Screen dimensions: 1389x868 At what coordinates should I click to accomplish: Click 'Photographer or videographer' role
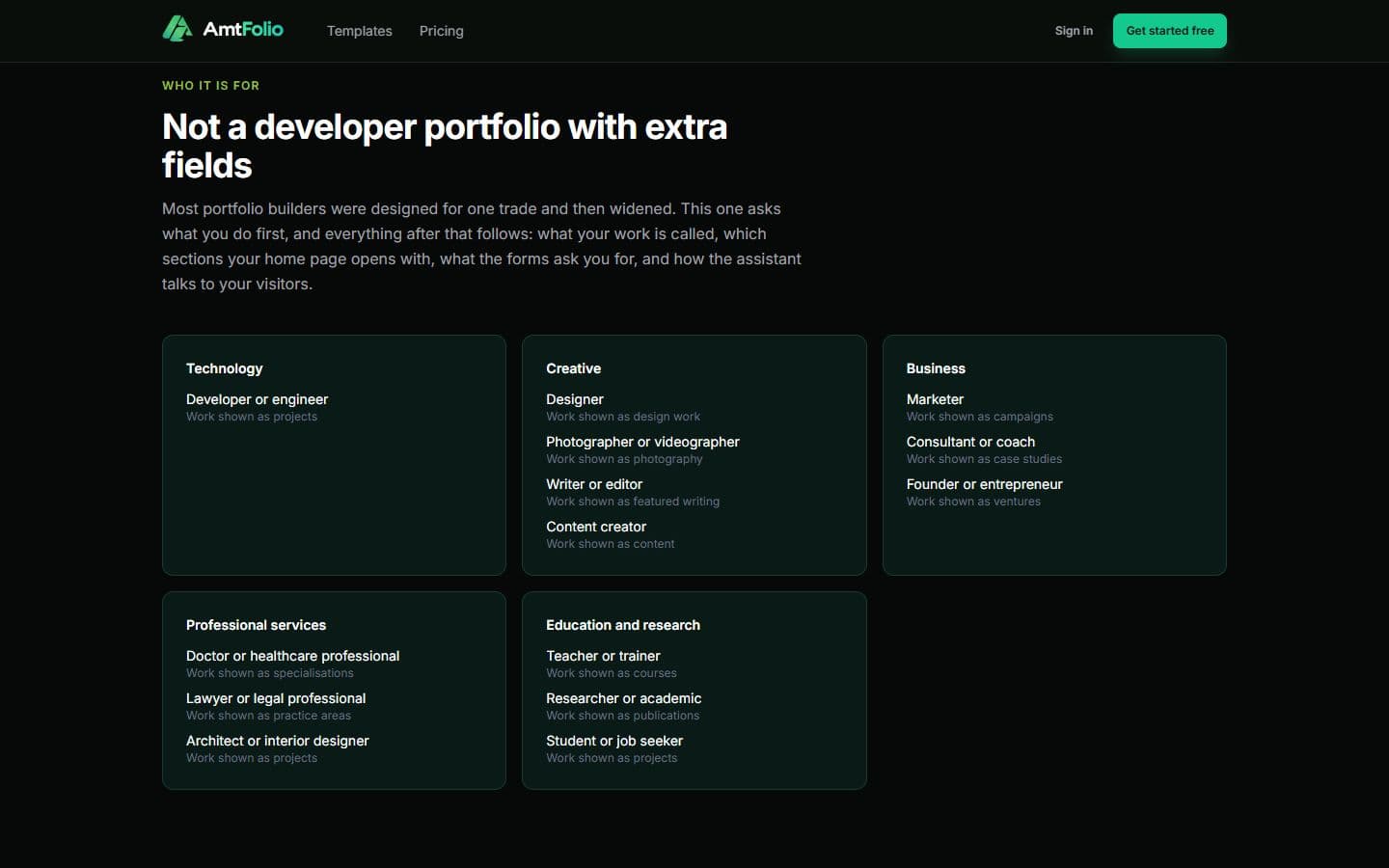pyautogui.click(x=643, y=442)
